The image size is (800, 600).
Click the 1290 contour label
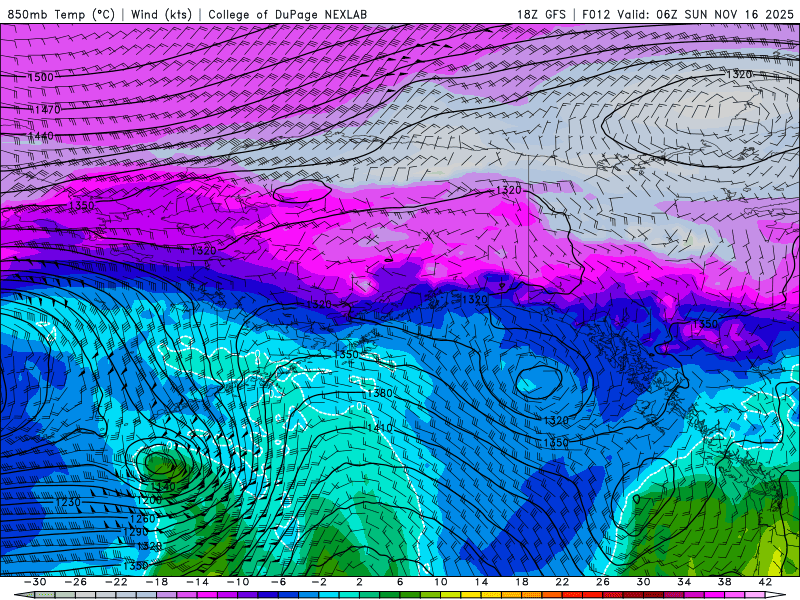pos(135,532)
